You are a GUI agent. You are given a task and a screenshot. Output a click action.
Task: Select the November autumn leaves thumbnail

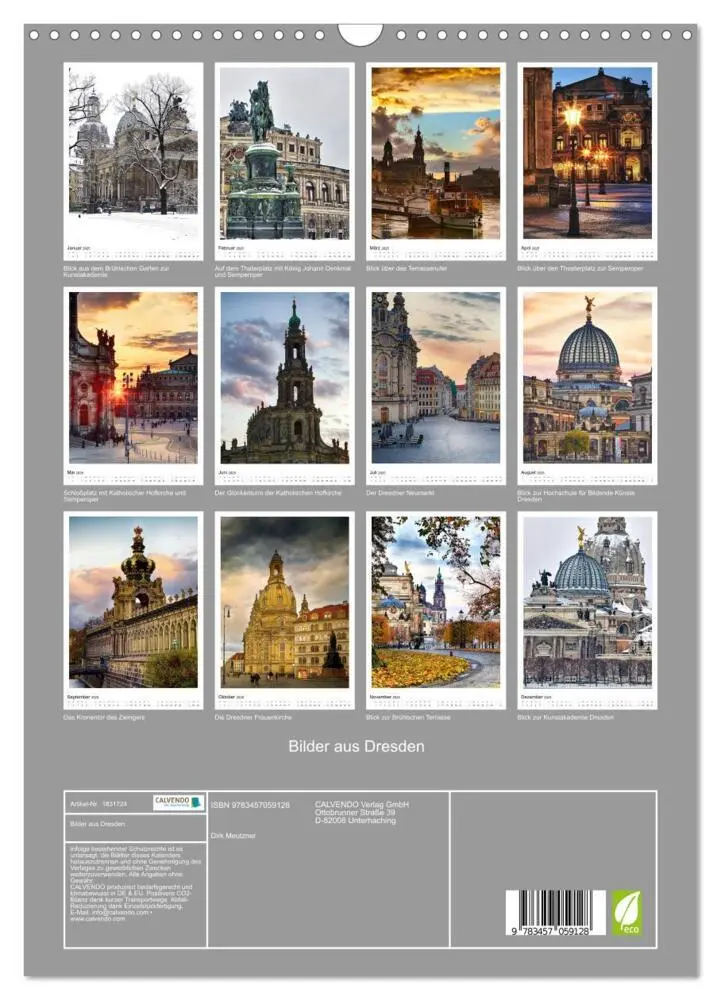pyautogui.click(x=436, y=610)
